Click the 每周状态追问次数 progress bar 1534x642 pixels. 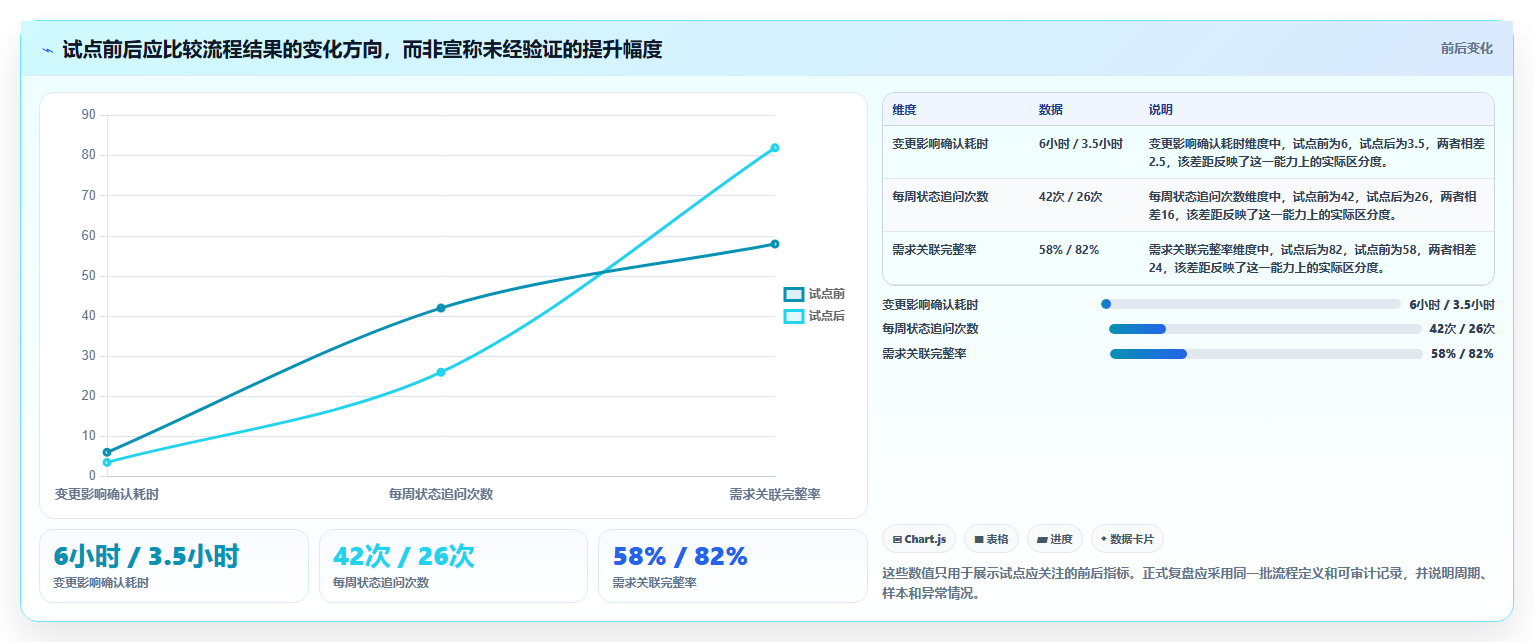click(1265, 329)
